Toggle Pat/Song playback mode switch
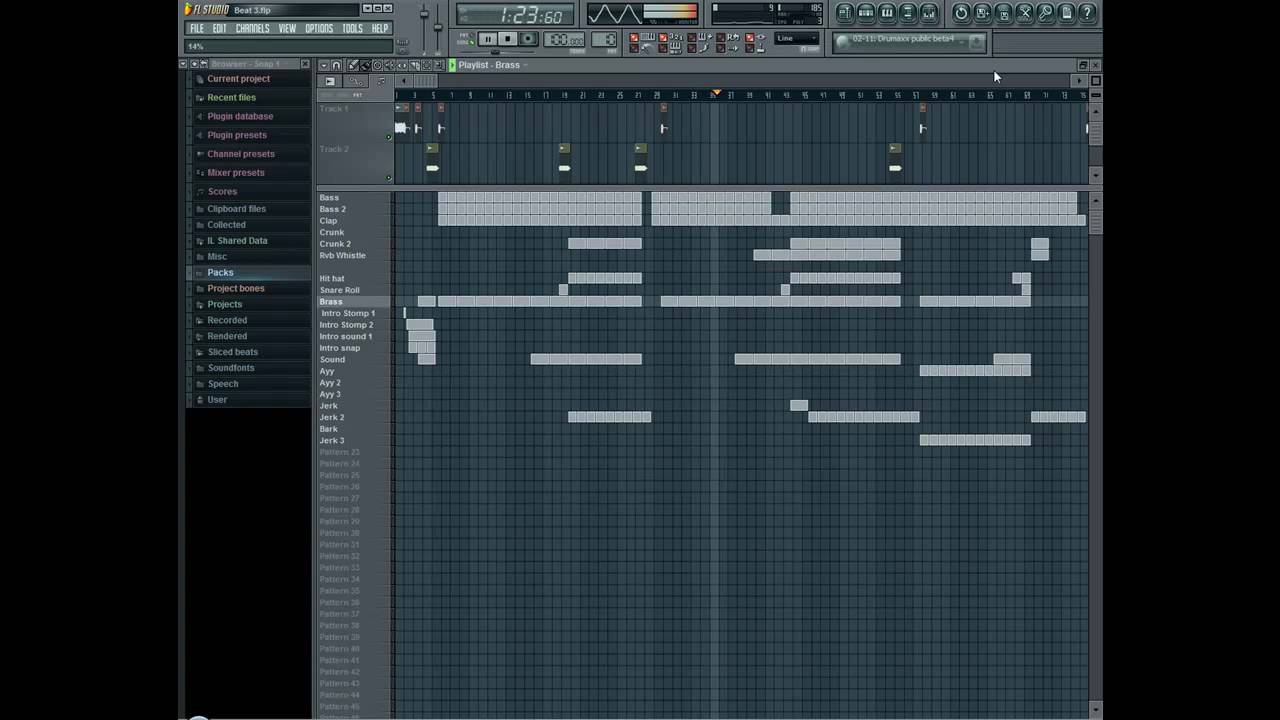The height and width of the screenshot is (720, 1280). [x=464, y=39]
